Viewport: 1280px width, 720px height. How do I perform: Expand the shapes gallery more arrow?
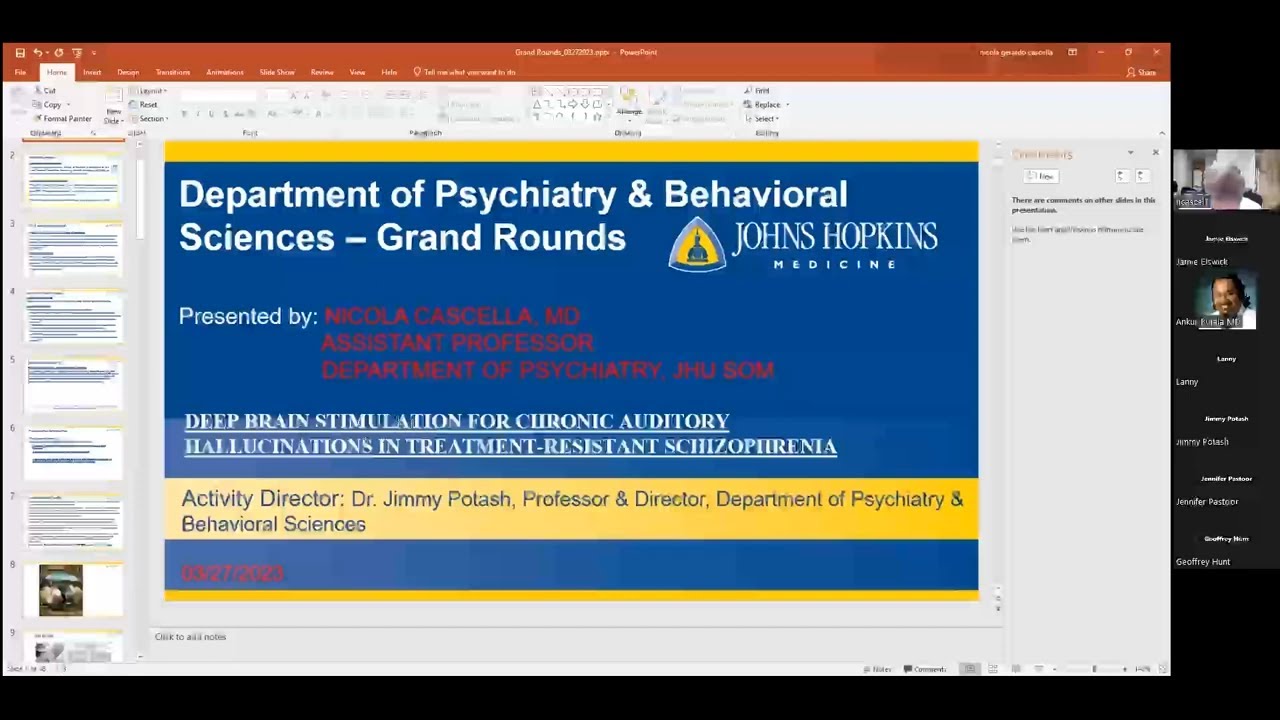tap(608, 116)
